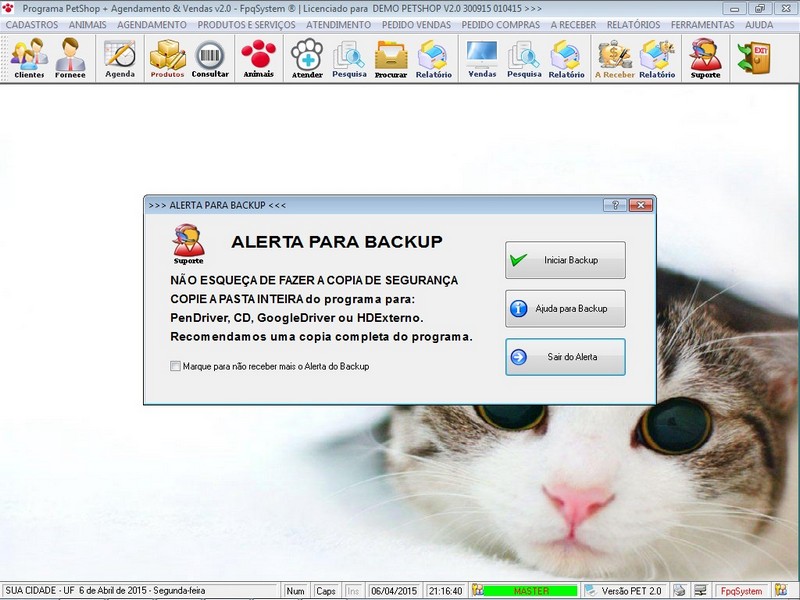Open the ANIMAIS menu
The width and height of the screenshot is (800, 600).
[x=88, y=24]
